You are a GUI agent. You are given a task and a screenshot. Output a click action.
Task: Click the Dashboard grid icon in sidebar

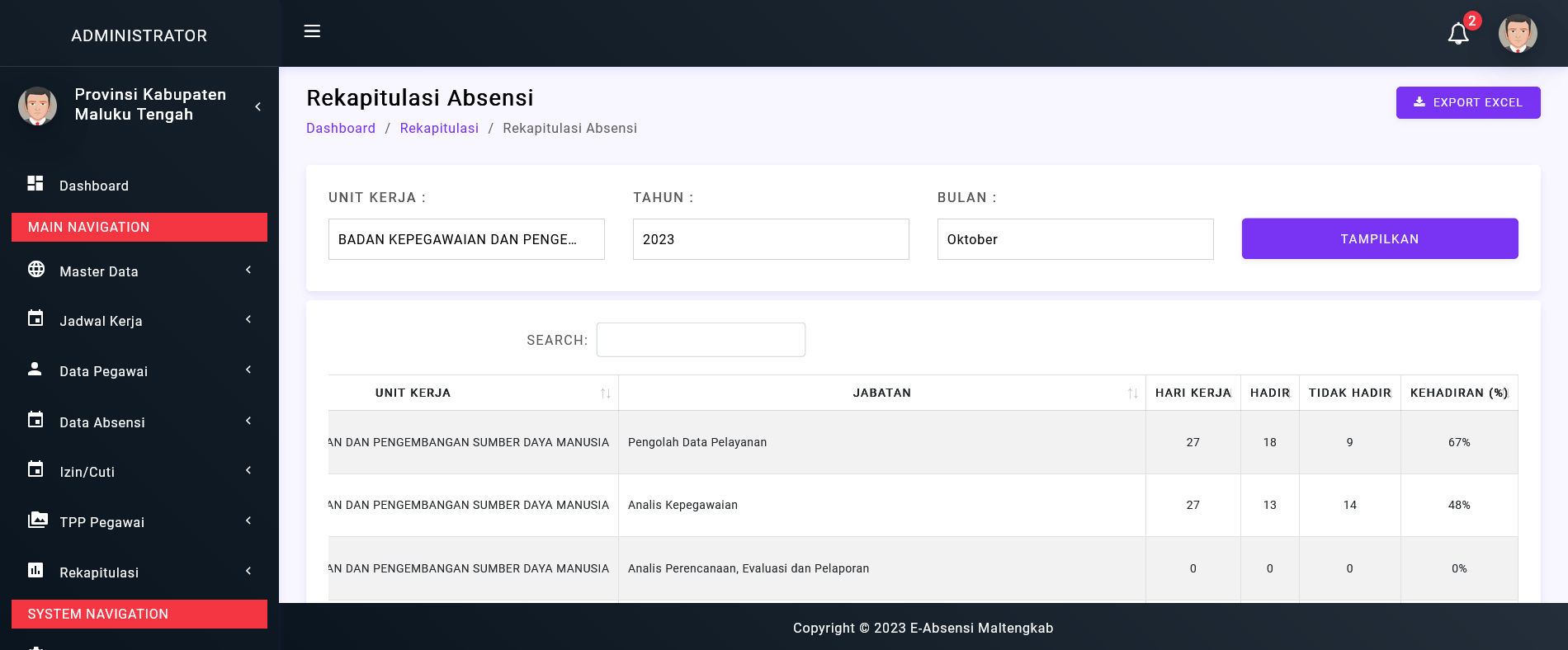35,183
